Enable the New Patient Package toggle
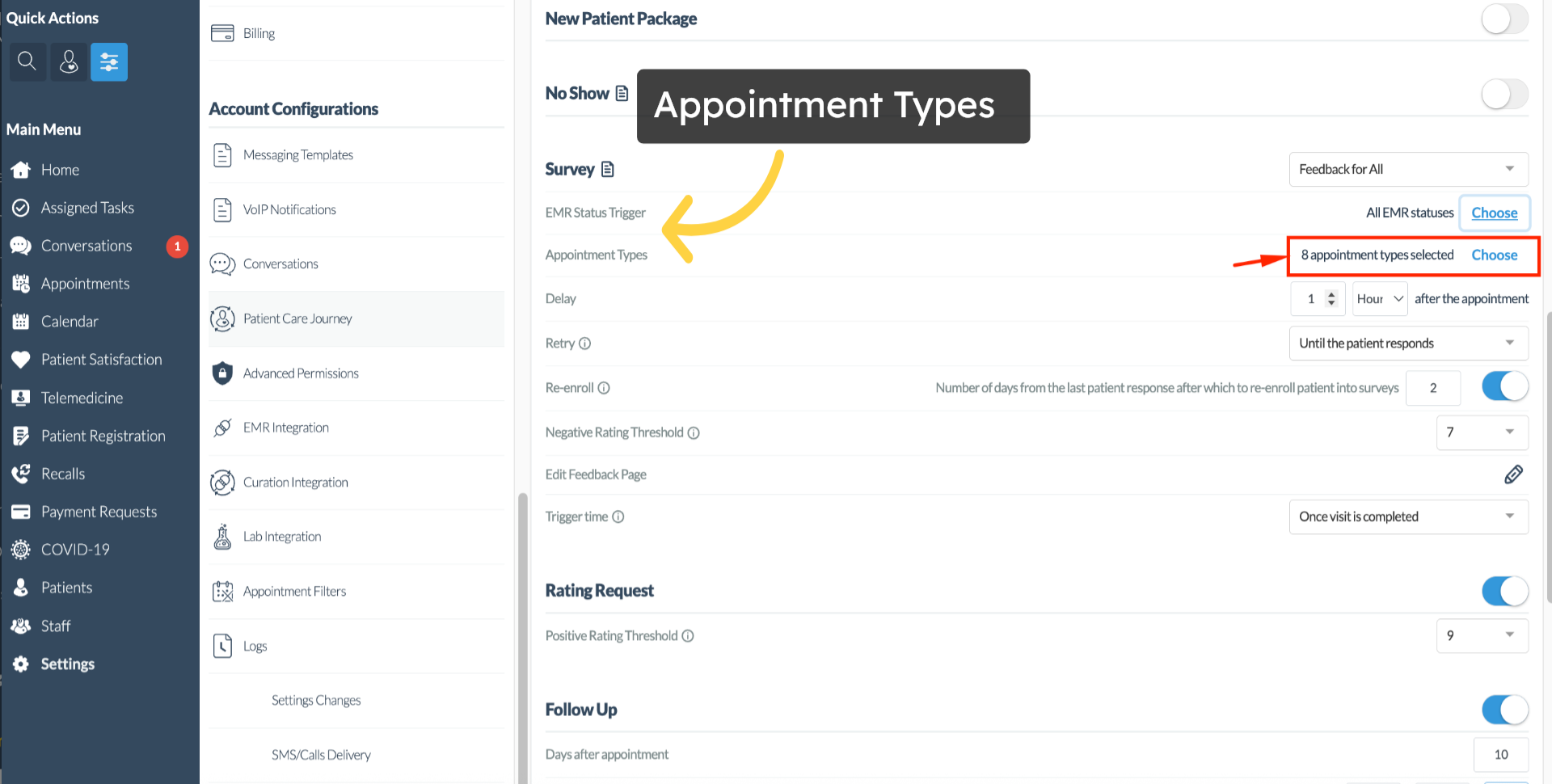 coord(1504,19)
